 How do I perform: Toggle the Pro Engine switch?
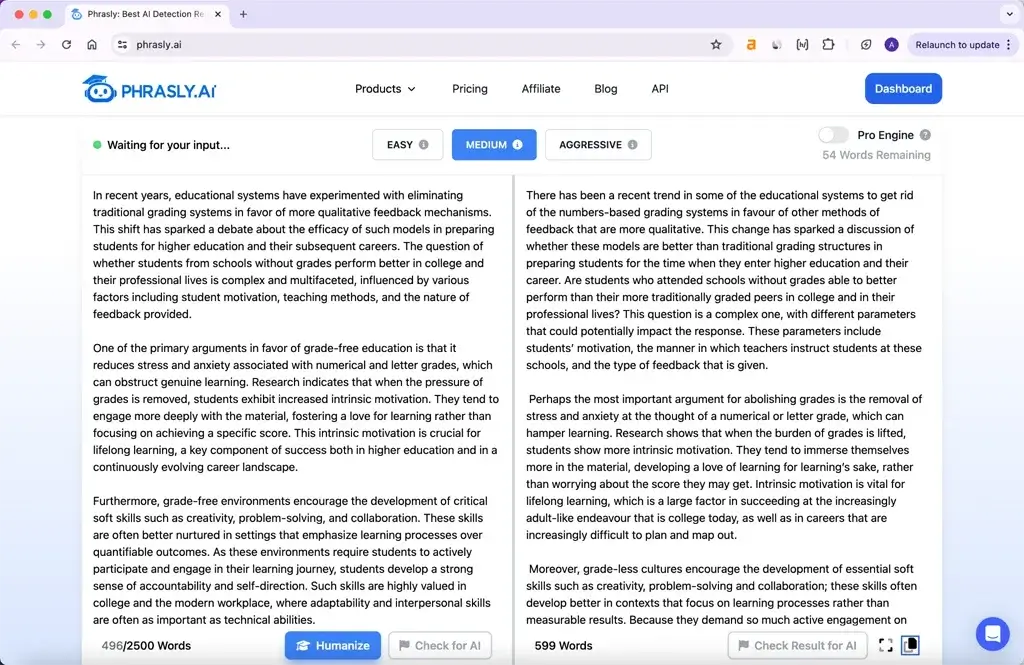pos(833,135)
